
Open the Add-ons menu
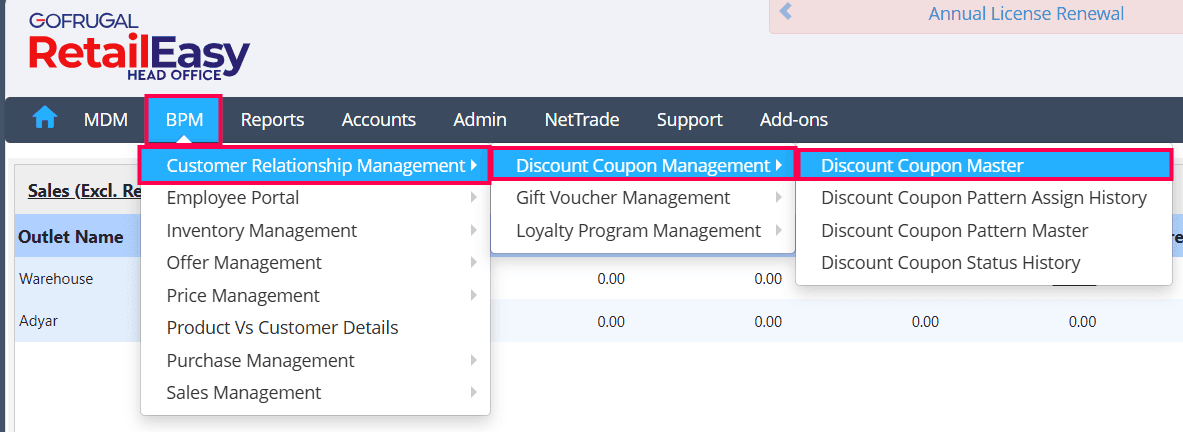pyautogui.click(x=794, y=119)
